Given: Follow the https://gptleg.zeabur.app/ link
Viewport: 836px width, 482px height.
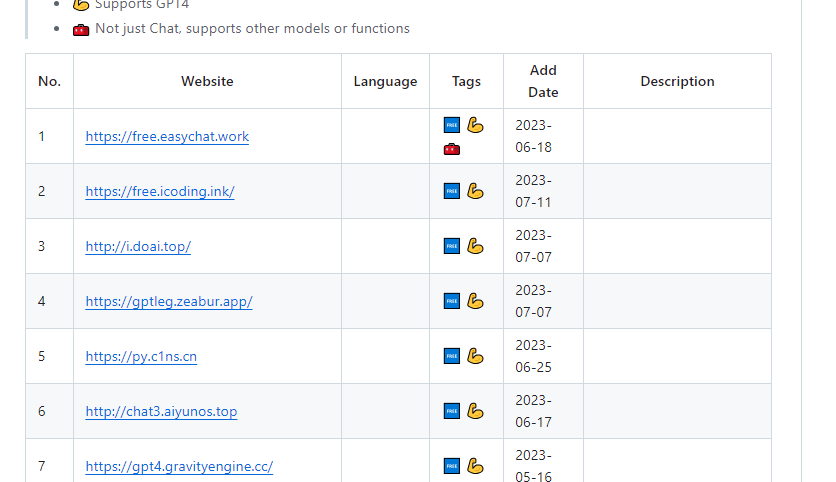Looking at the screenshot, I should click(169, 302).
